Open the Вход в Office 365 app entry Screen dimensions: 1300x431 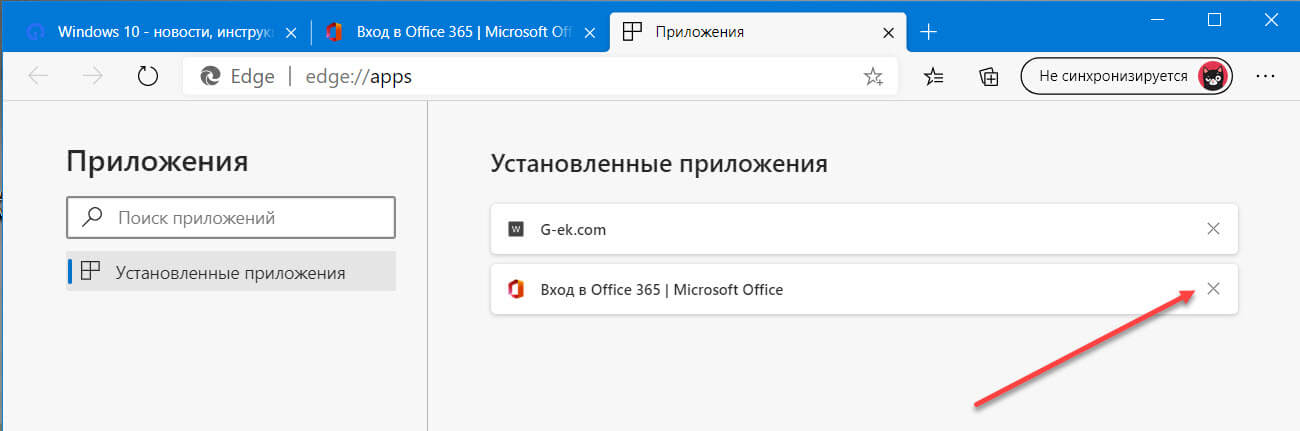pos(864,289)
